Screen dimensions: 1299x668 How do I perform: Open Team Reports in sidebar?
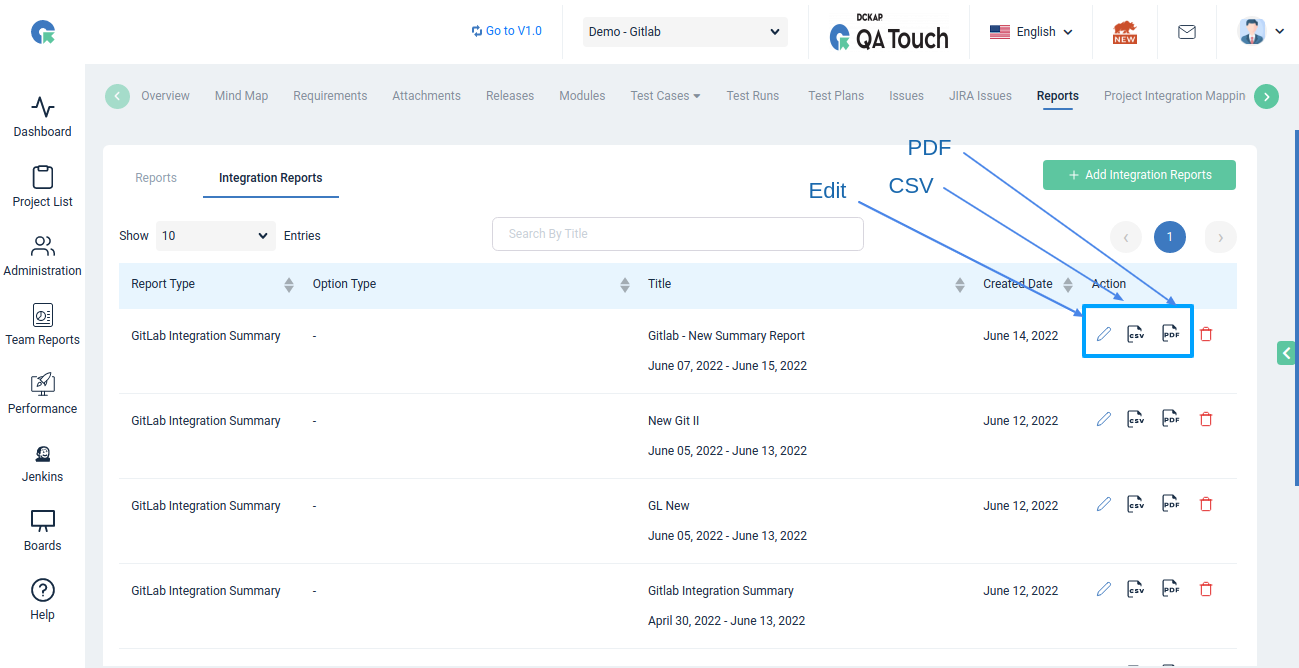42,325
